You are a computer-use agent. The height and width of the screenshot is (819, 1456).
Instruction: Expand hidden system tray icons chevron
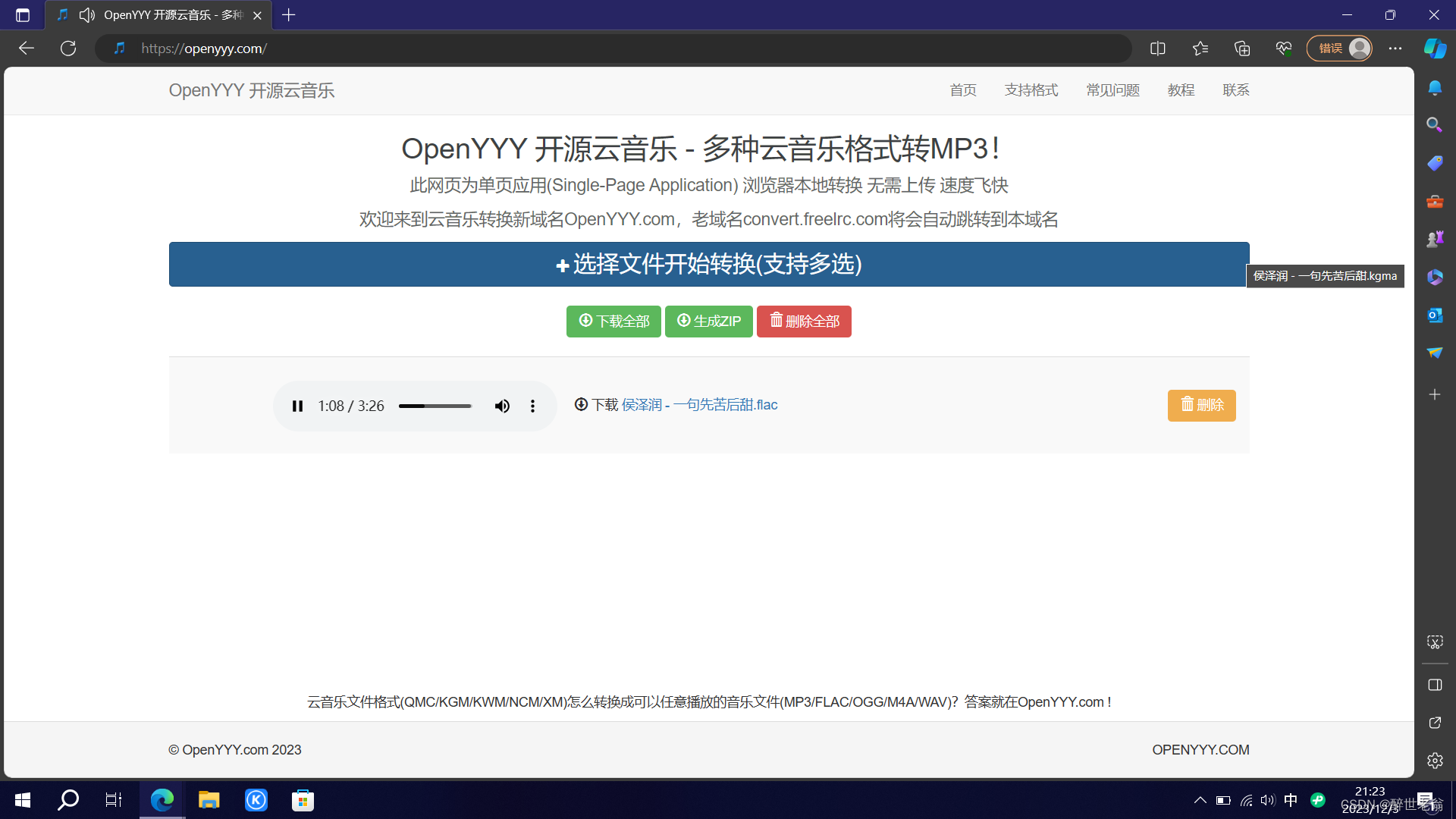click(1200, 800)
